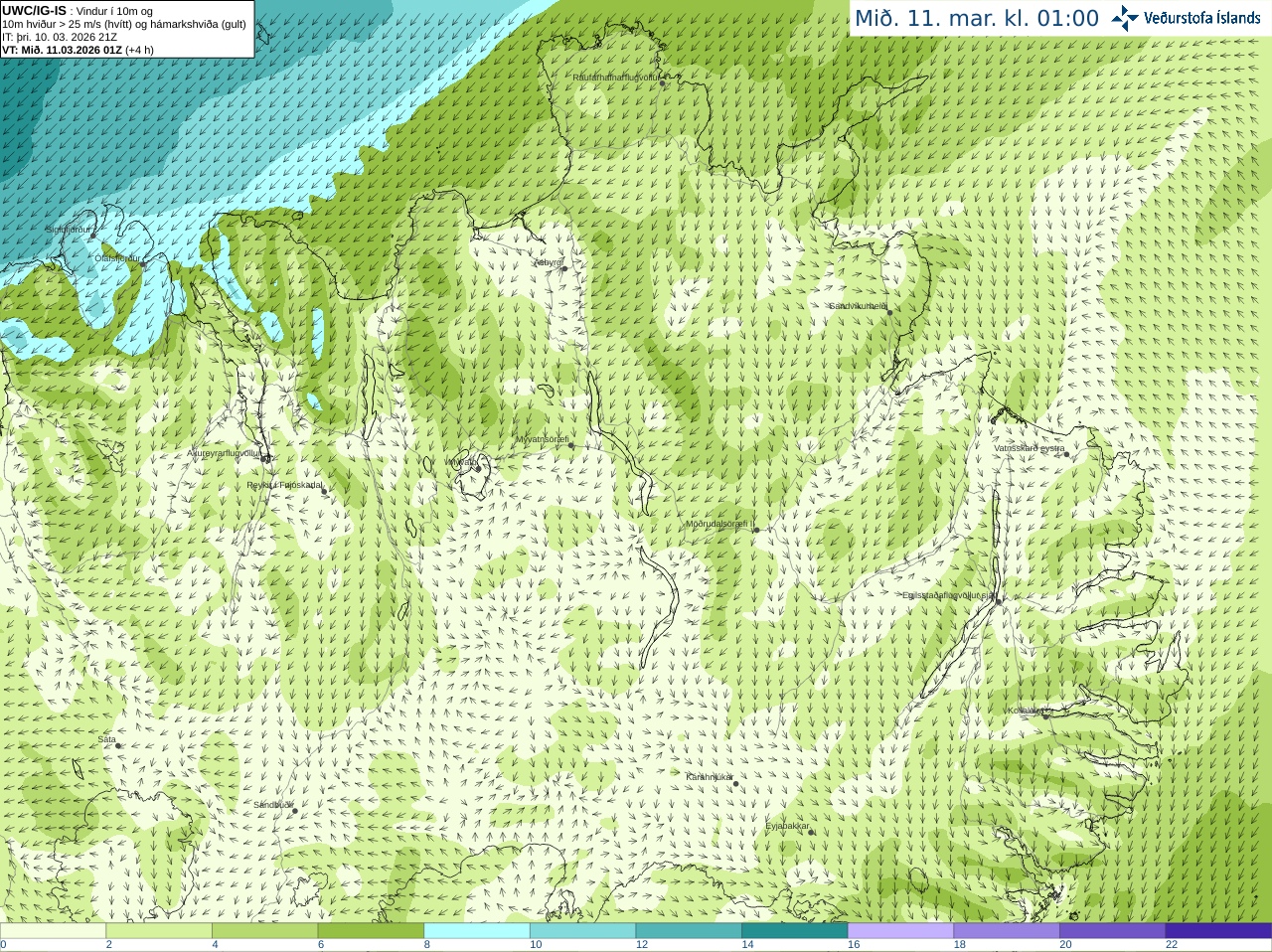Click the '0' legend scale number
This screenshot has width=1272, height=952.
(3, 945)
